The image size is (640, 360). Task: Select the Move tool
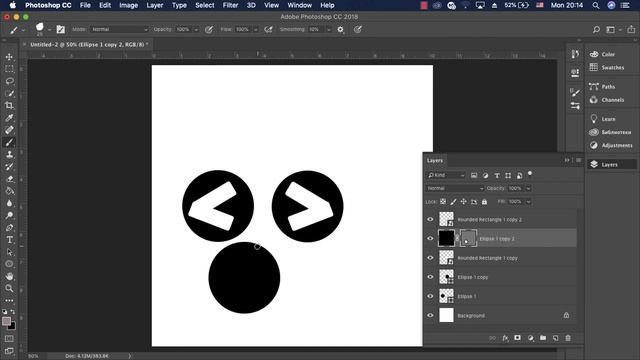[x=9, y=57]
